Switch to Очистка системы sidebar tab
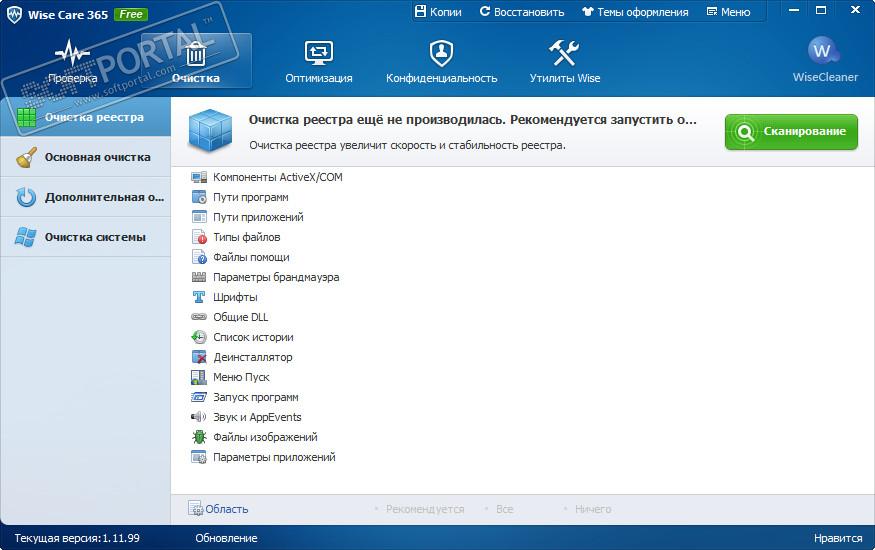This screenshot has width=875, height=550. (x=85, y=237)
